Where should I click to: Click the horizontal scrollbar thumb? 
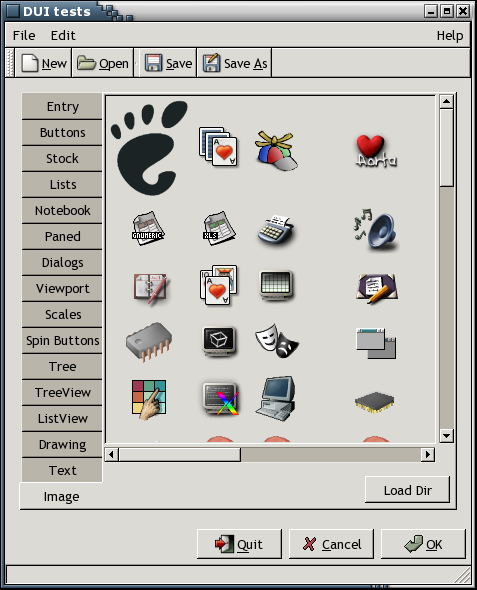coord(180,455)
